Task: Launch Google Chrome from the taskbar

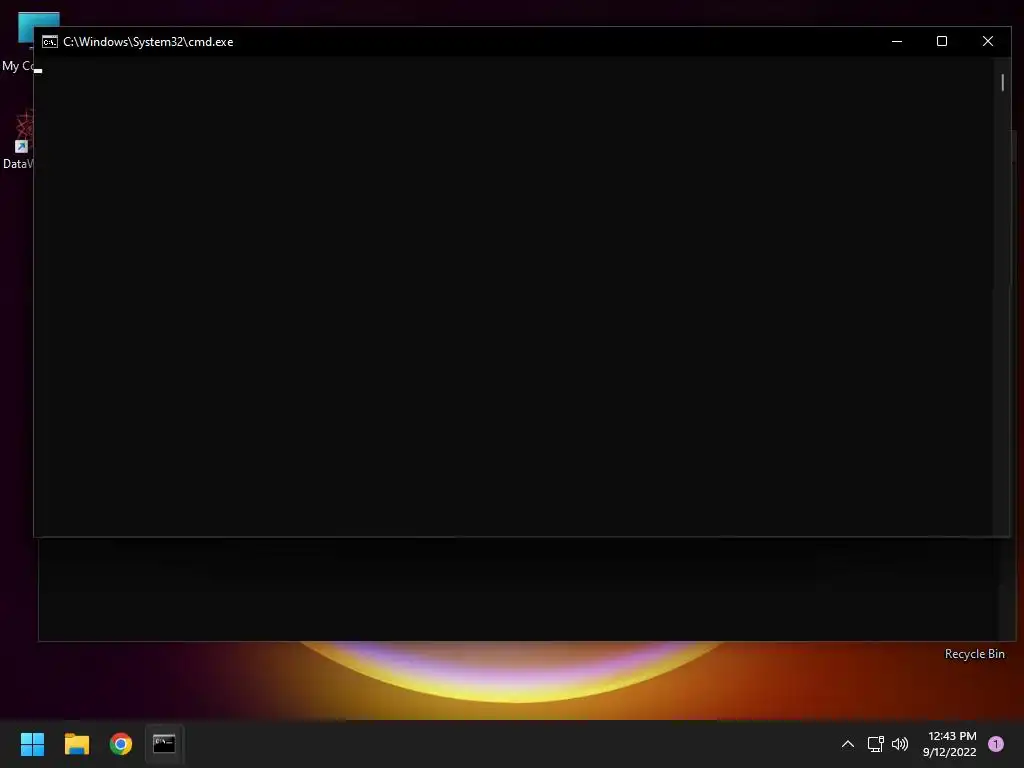Action: (x=121, y=744)
